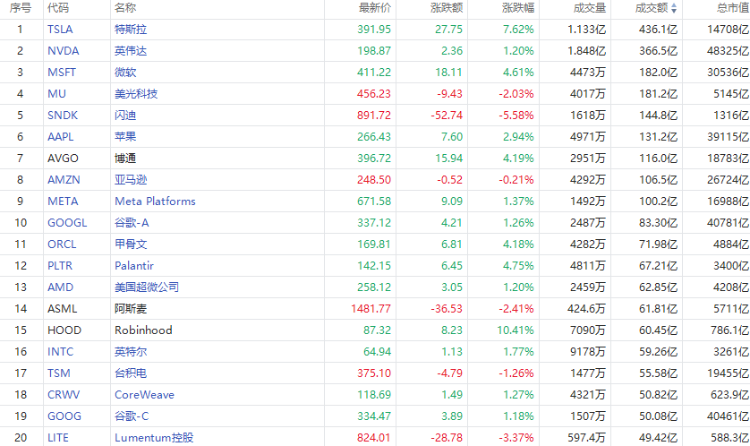Select SNDK latest price 891.72
The image size is (750, 446).
point(374,115)
